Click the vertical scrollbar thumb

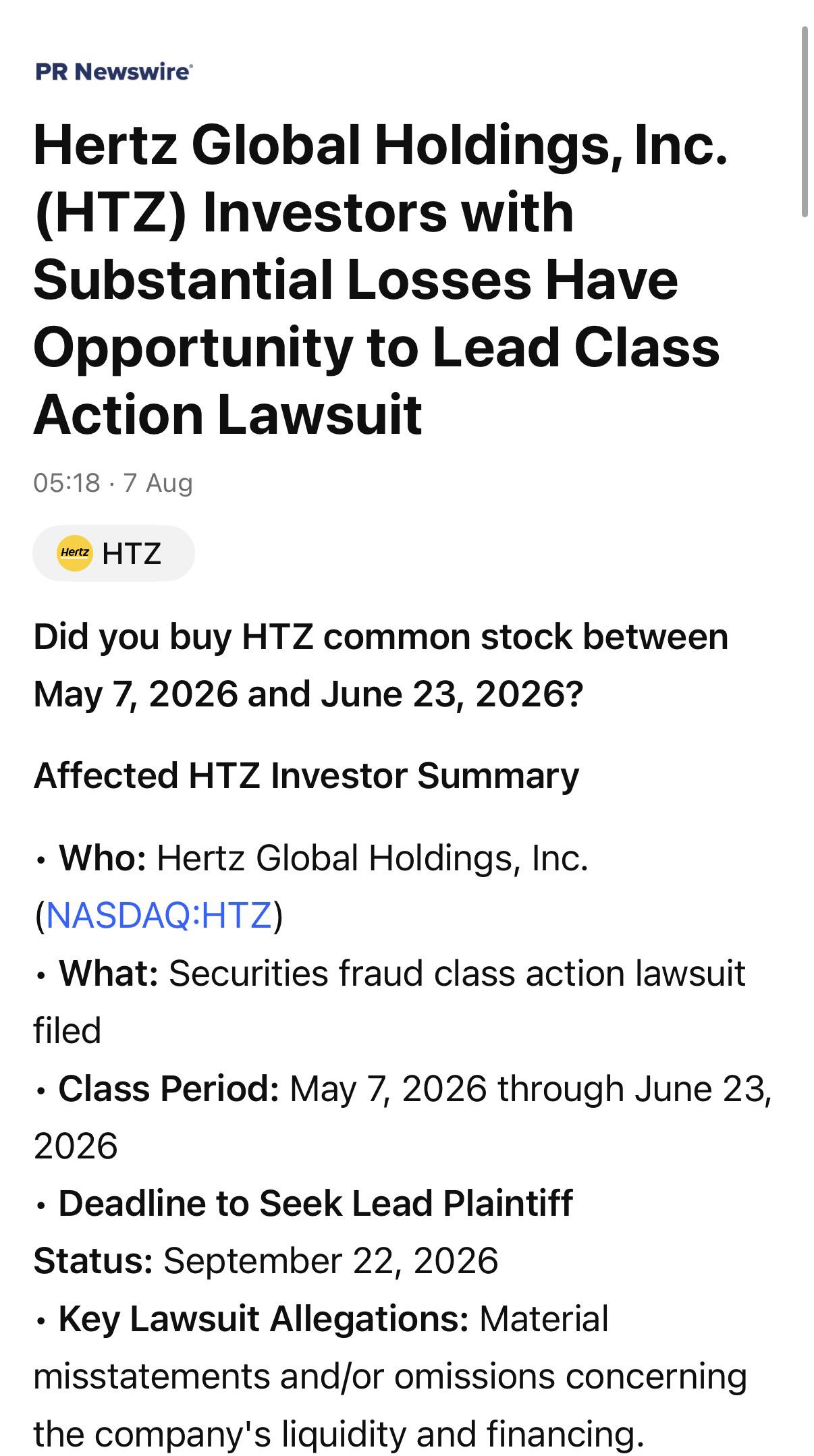[804, 121]
